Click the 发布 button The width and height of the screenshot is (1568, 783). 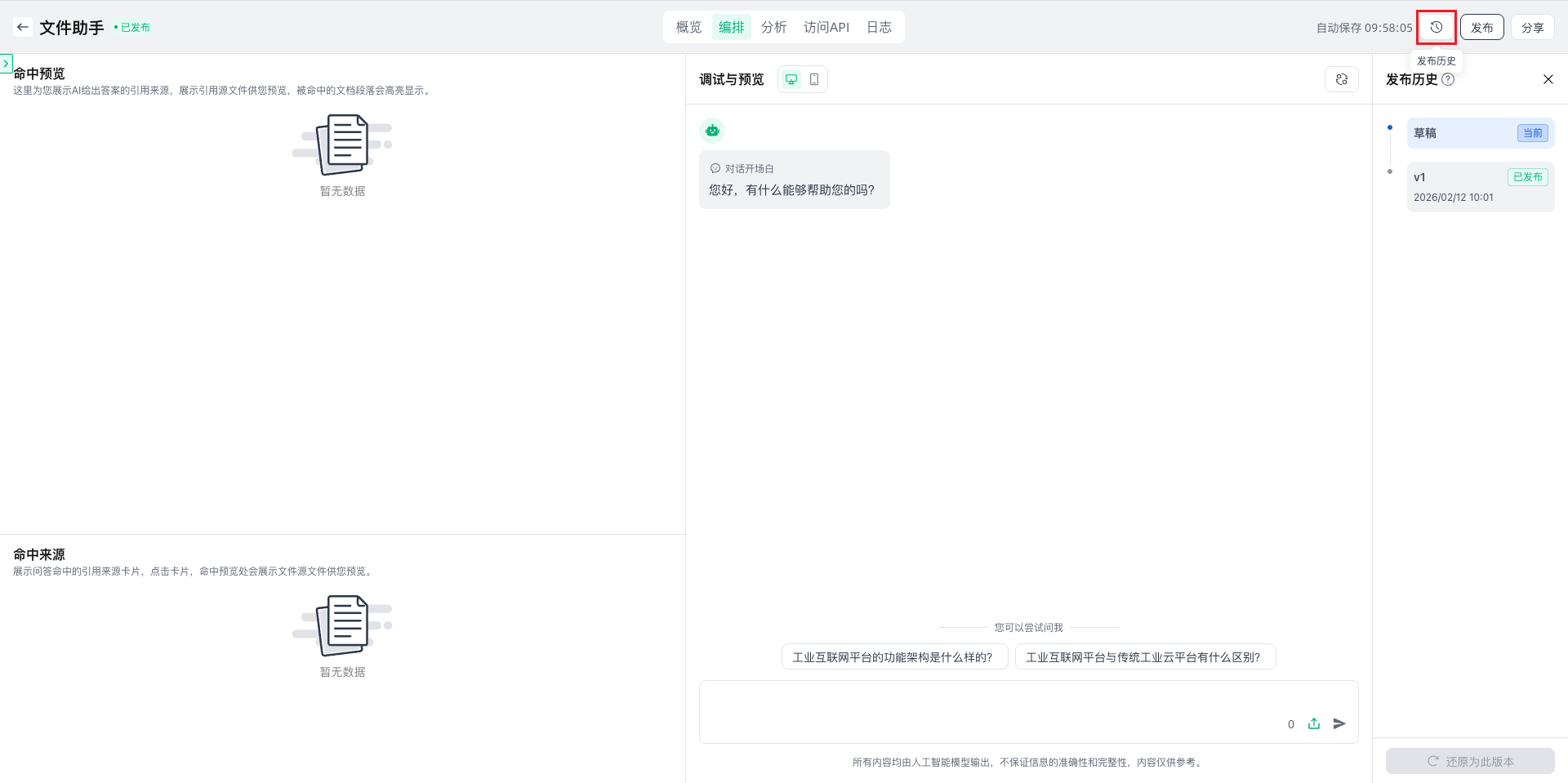tap(1481, 27)
